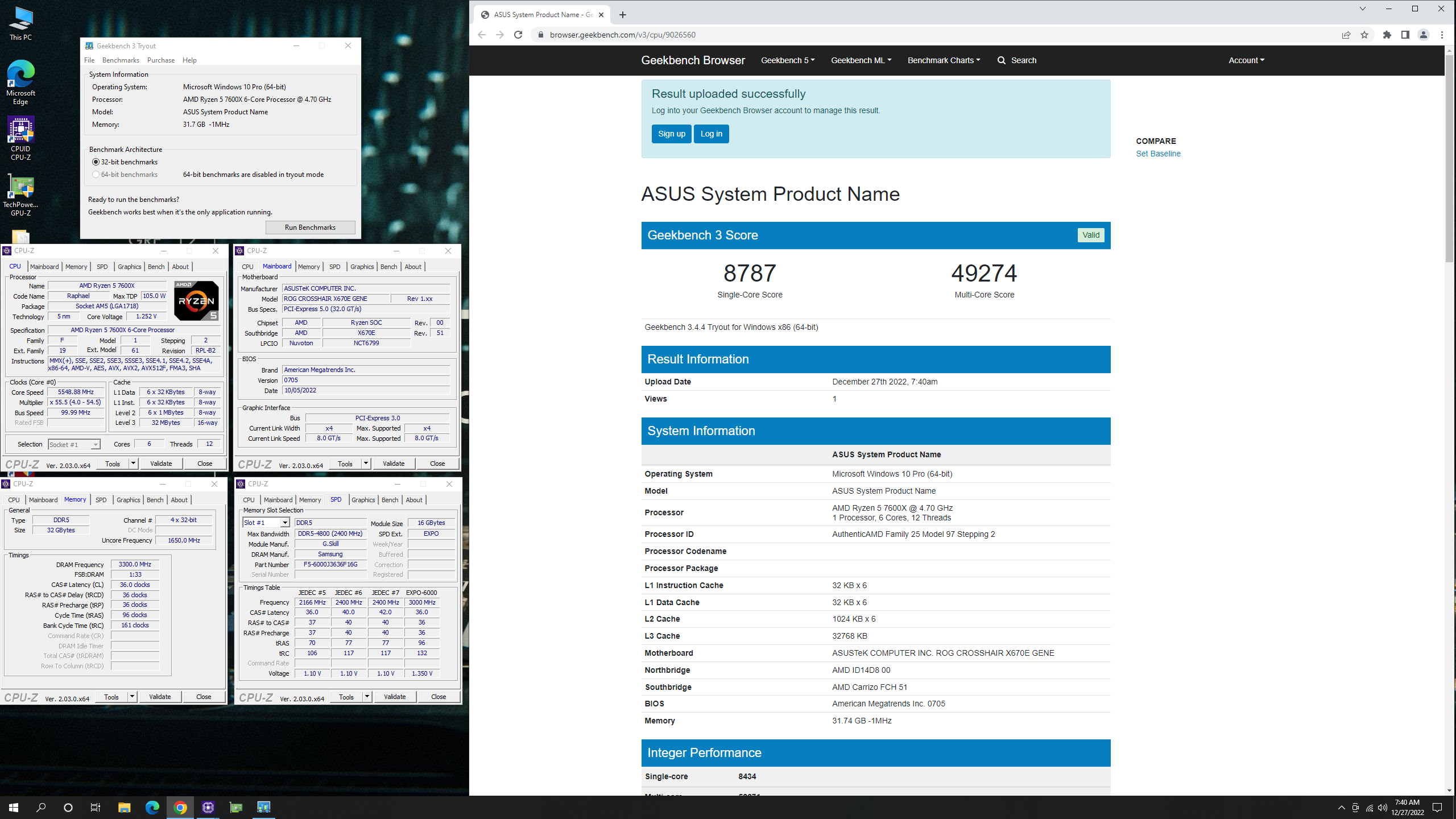The height and width of the screenshot is (819, 1456).
Task: Switch to Graphics tab in Mainboard window
Action: [x=362, y=267]
